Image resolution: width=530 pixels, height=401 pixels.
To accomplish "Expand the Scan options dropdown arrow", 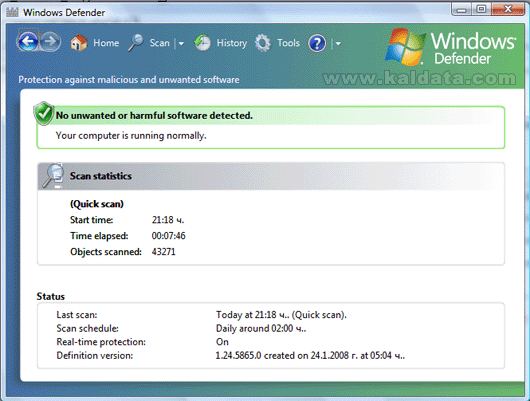I will tap(181, 43).
